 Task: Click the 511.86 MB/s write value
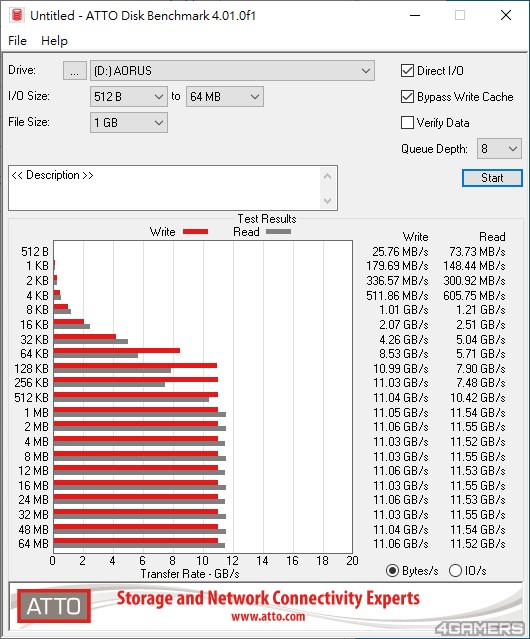point(397,295)
